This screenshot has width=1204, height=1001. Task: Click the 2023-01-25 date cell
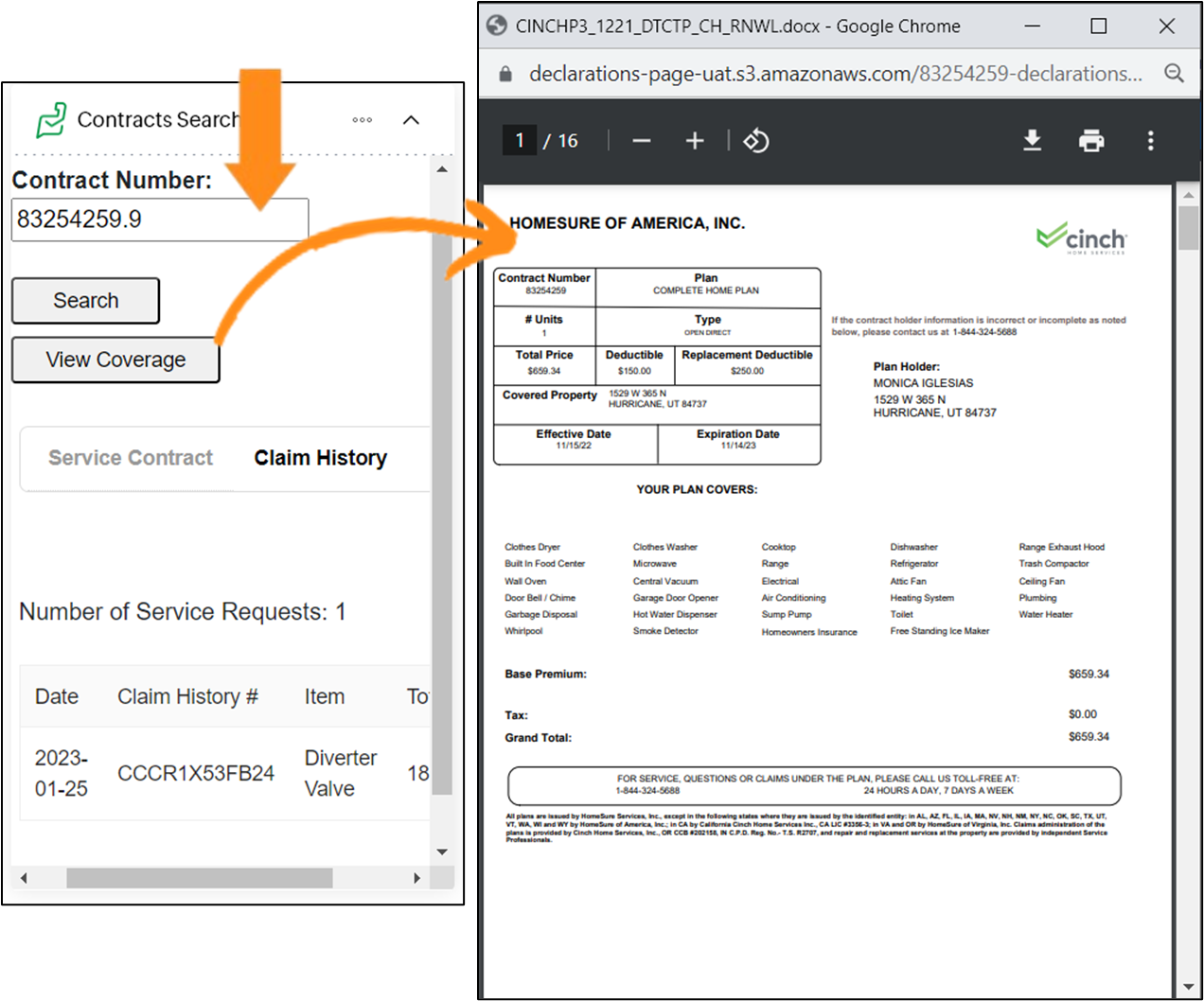(x=62, y=773)
